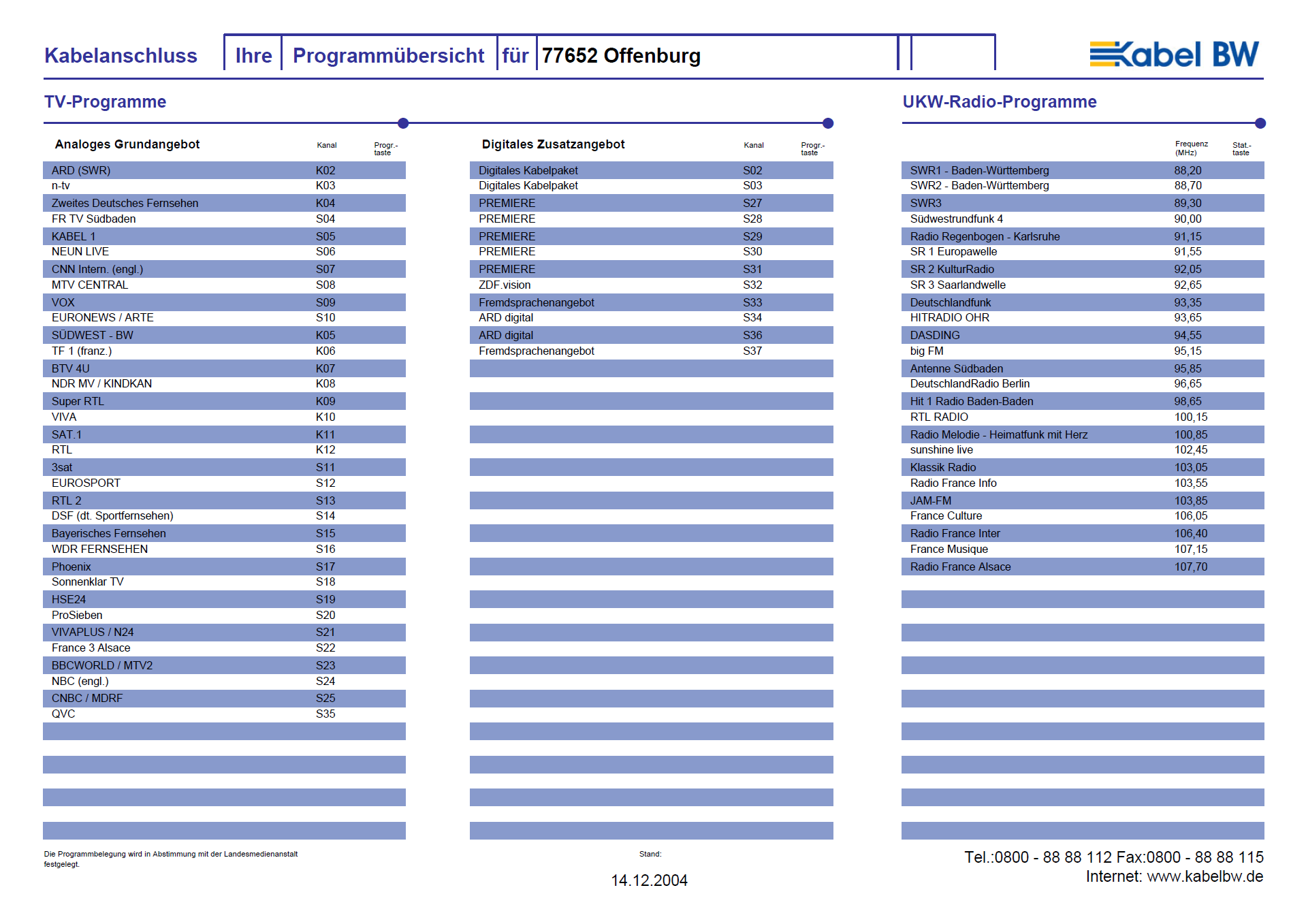The image size is (1306, 924).
Task: Click the DASDING radio row
Action: (x=1083, y=335)
